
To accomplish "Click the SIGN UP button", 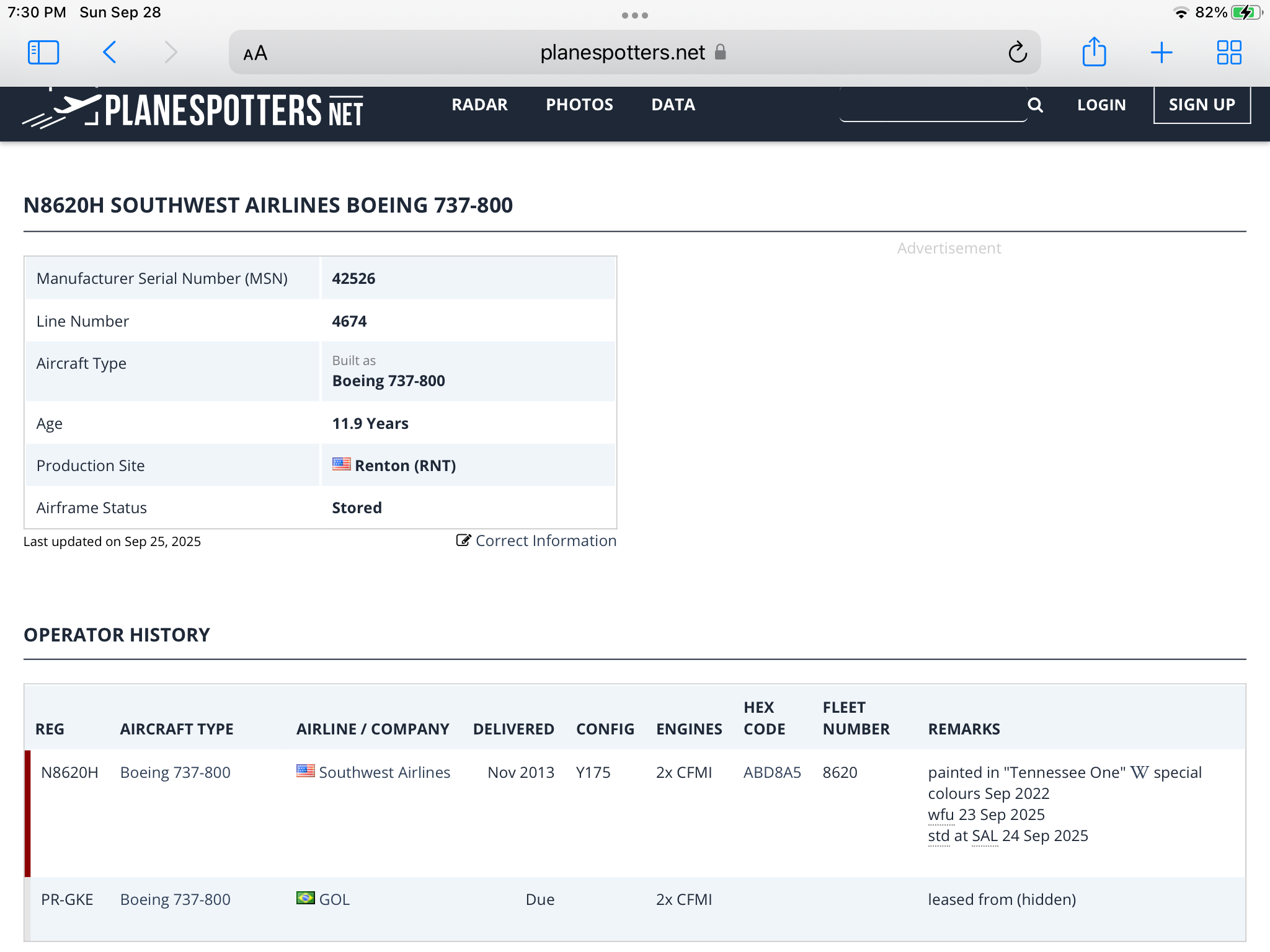I will click(1202, 105).
